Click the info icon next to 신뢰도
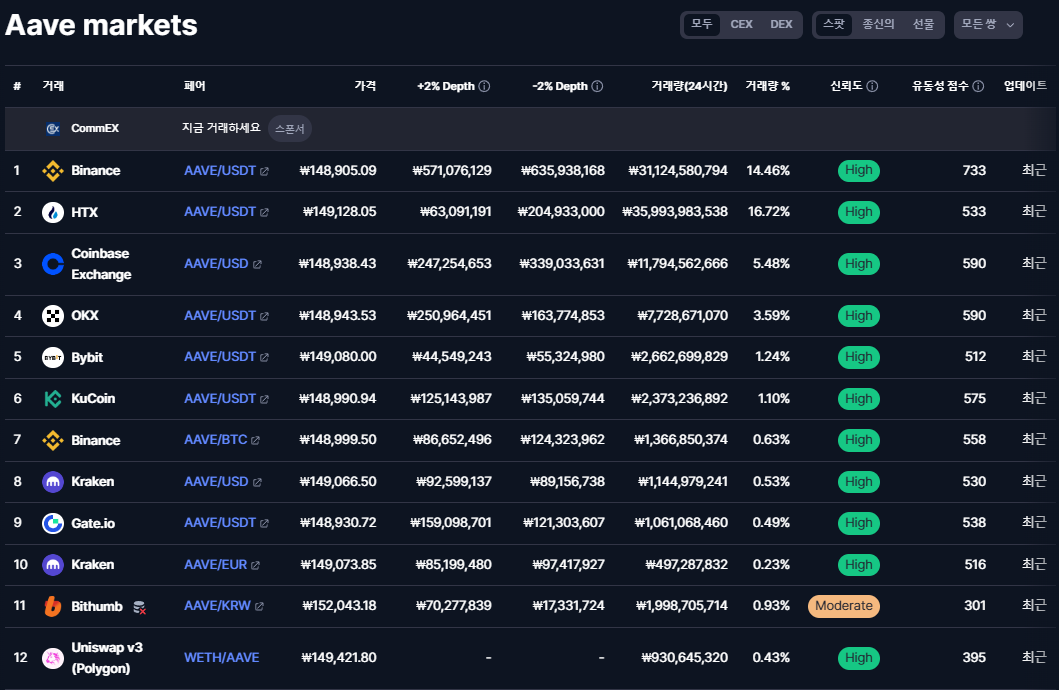The width and height of the screenshot is (1059, 690). pyautogui.click(x=872, y=87)
